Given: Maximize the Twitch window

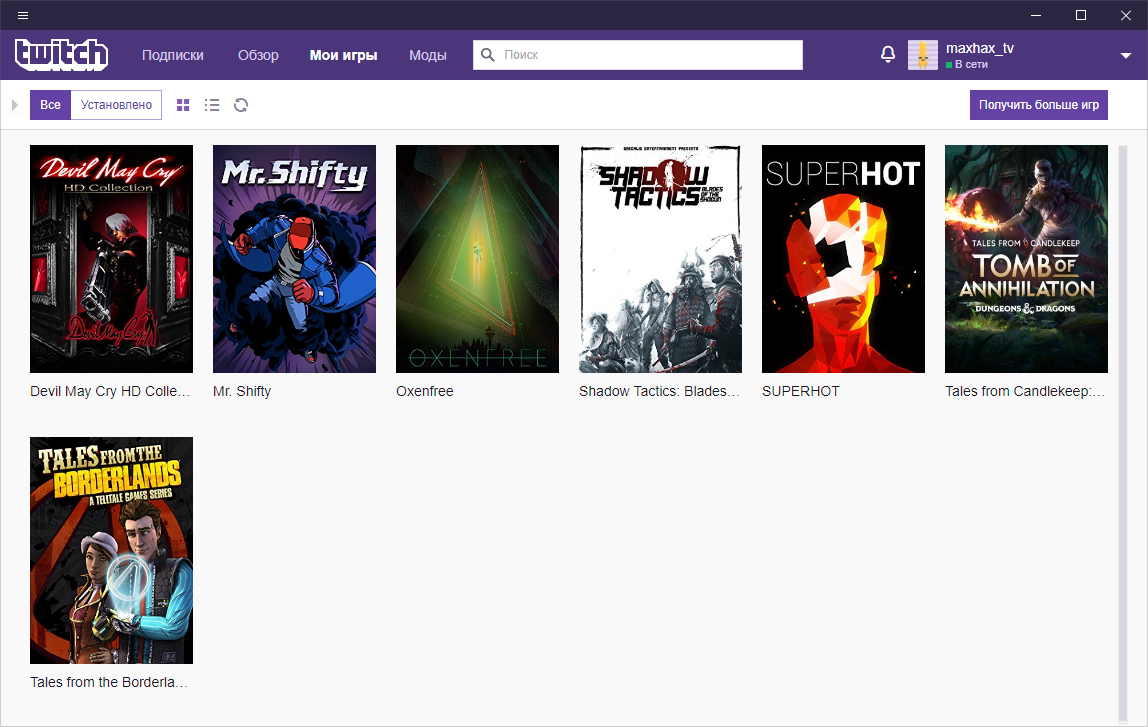Looking at the screenshot, I should [x=1081, y=15].
